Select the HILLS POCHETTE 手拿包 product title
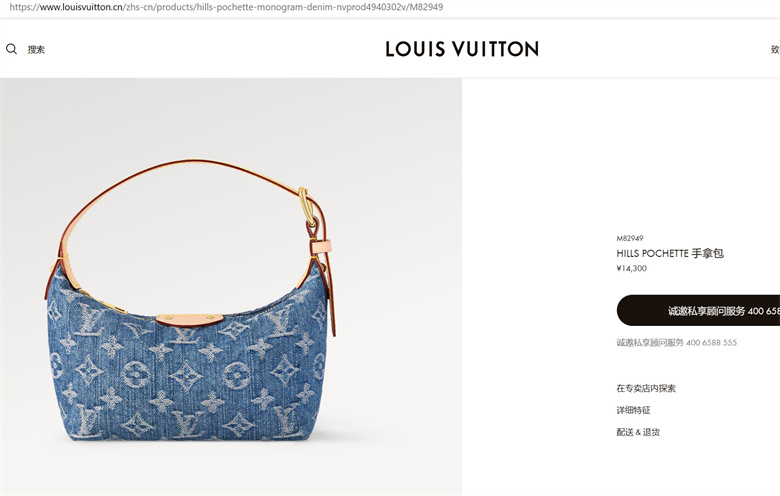This screenshot has height=496, width=780. pos(670,253)
